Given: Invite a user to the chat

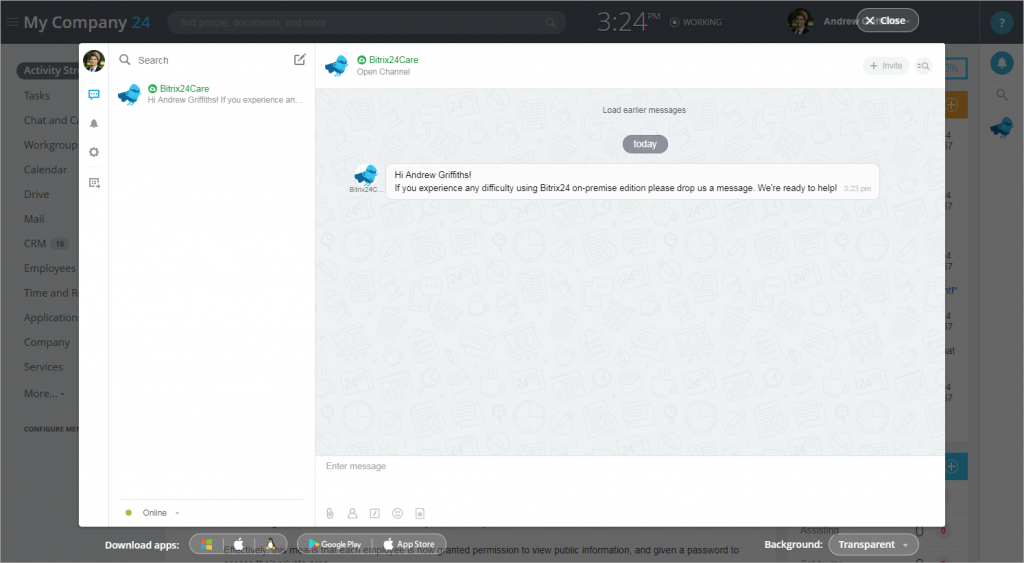Looking at the screenshot, I should click(x=886, y=65).
